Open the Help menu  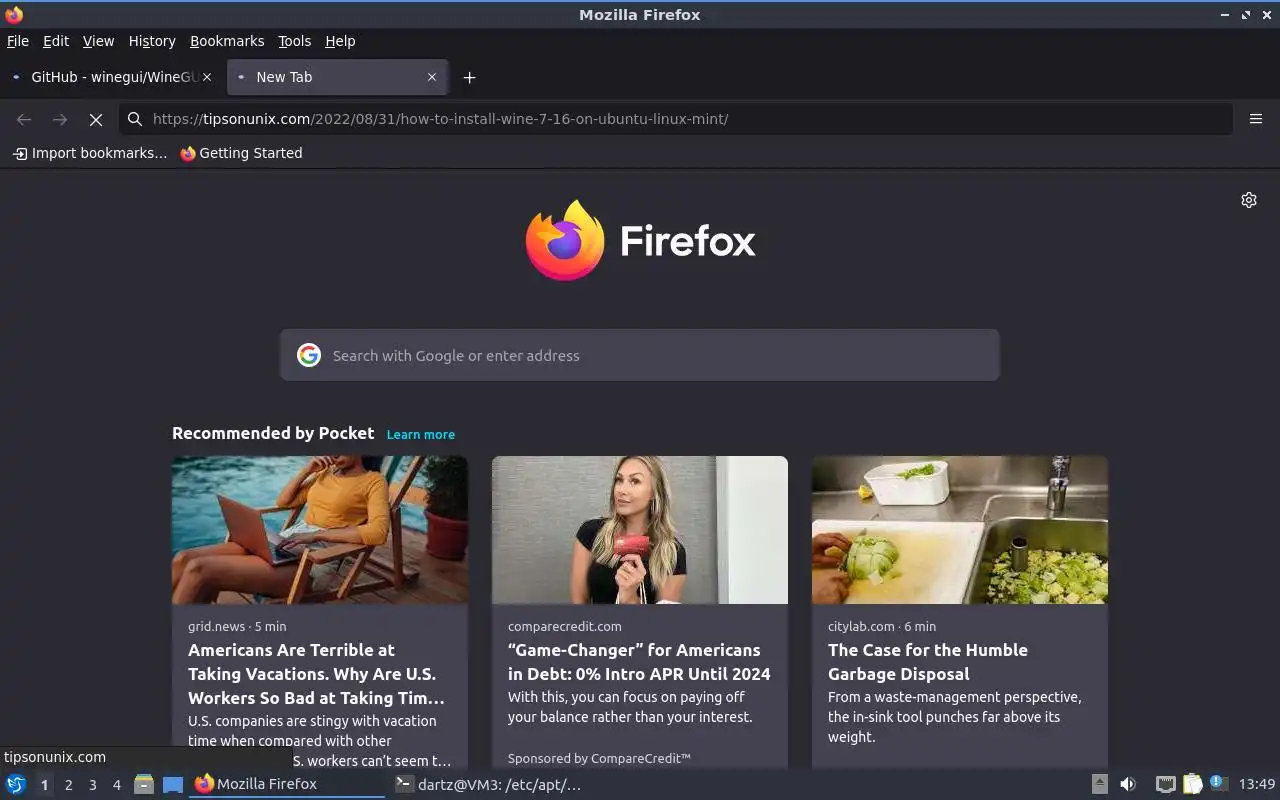point(340,41)
